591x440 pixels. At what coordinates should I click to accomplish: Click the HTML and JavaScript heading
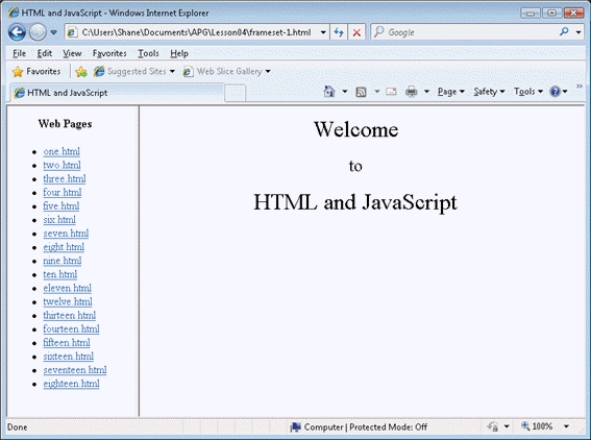point(355,202)
